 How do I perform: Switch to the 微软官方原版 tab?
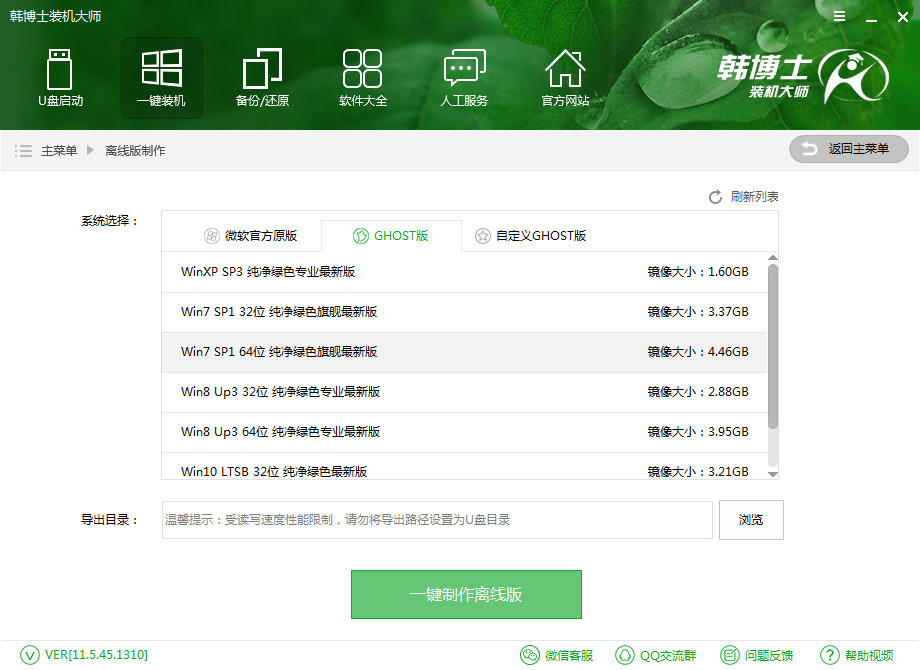pyautogui.click(x=249, y=235)
